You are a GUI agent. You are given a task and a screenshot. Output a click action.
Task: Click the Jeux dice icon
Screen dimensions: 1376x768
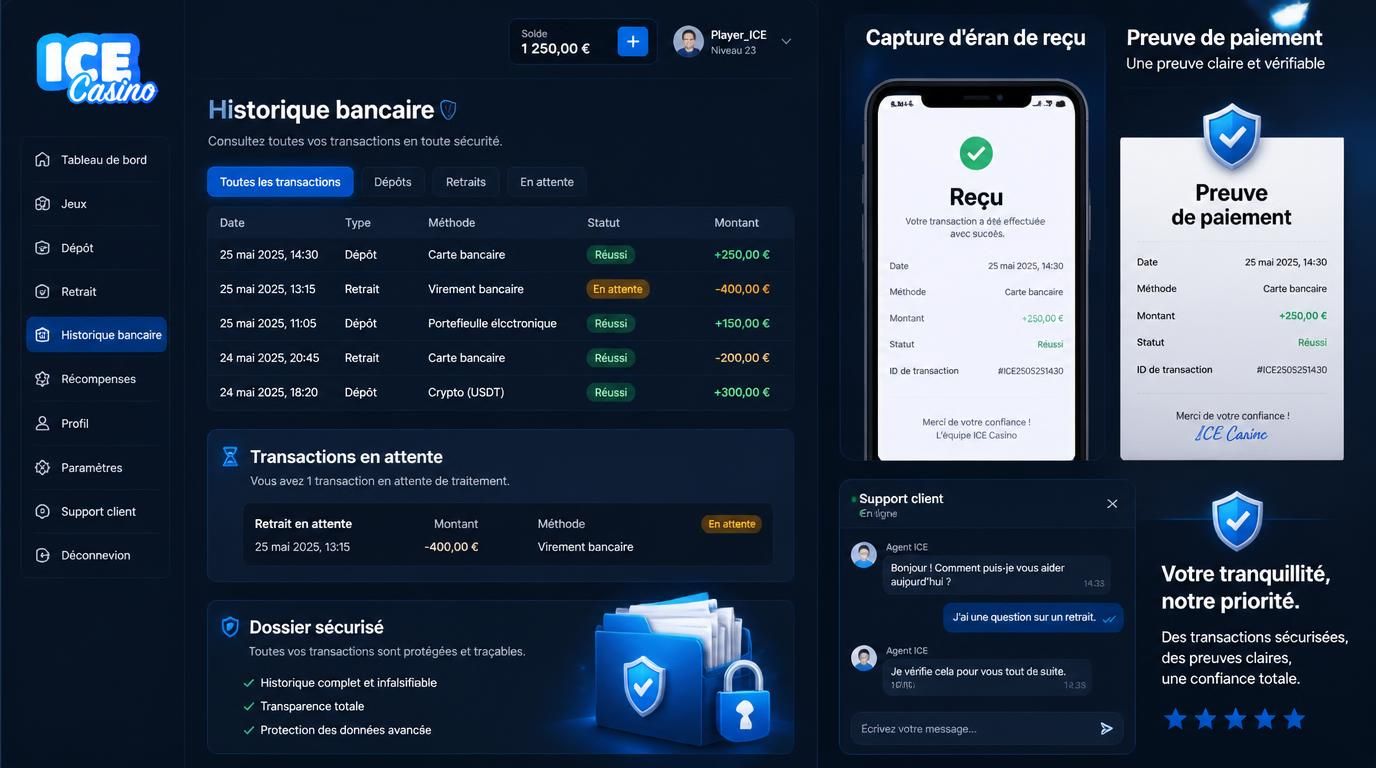(42, 204)
